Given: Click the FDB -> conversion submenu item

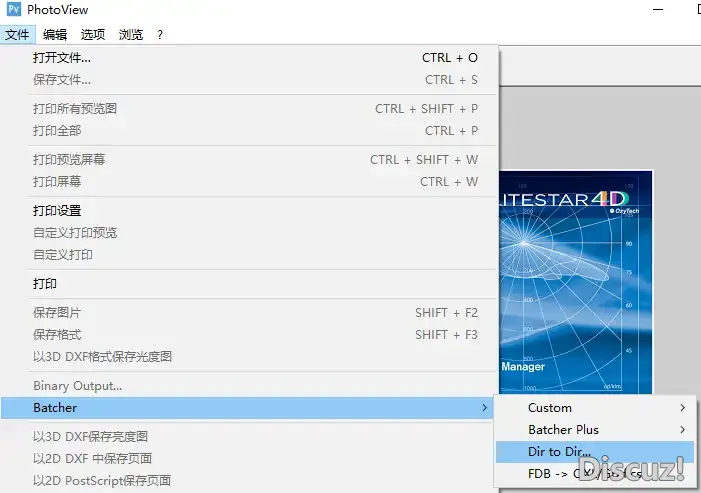Looking at the screenshot, I should click(x=595, y=474).
